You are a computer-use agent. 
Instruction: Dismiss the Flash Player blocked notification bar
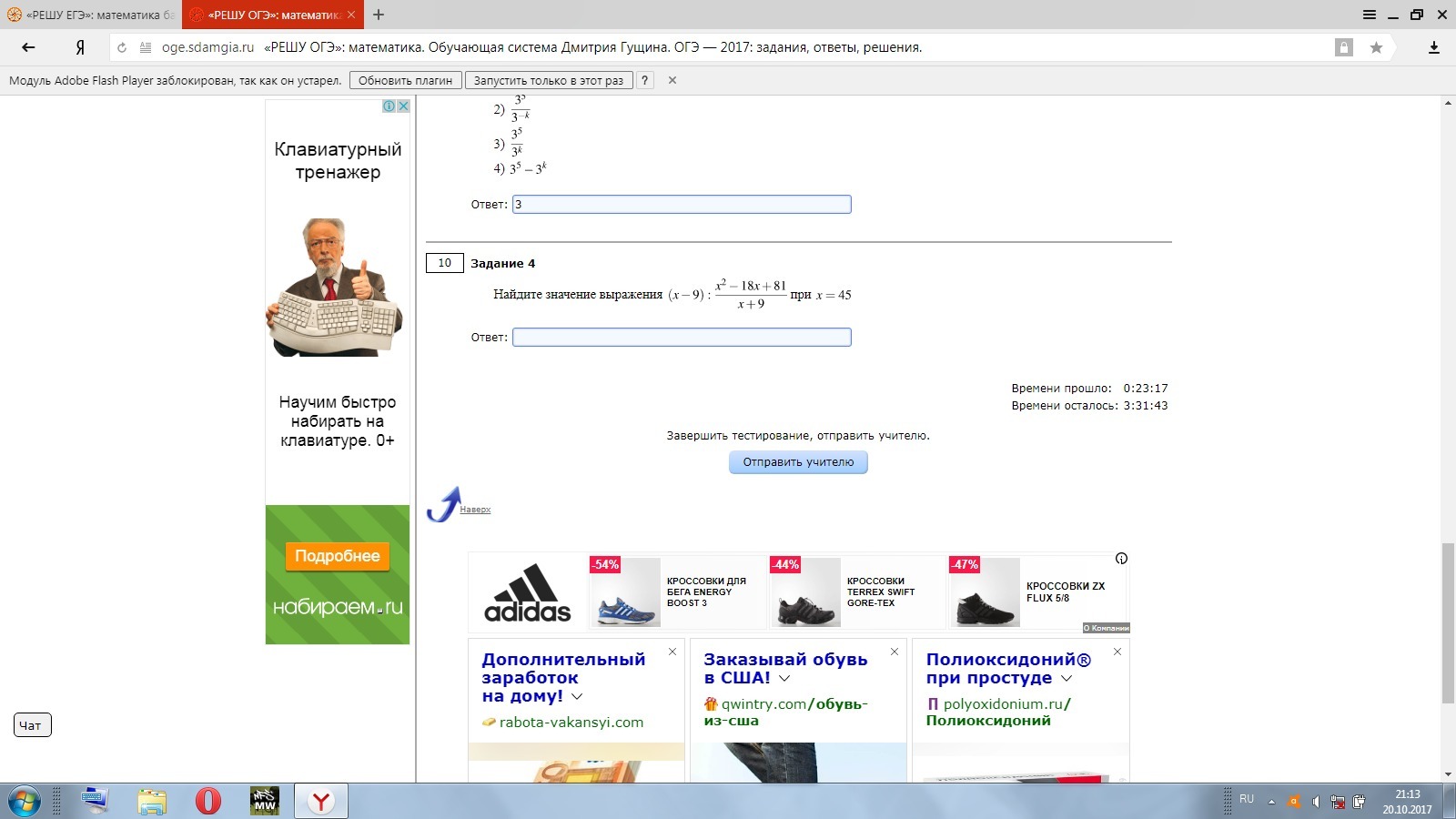coord(672,80)
